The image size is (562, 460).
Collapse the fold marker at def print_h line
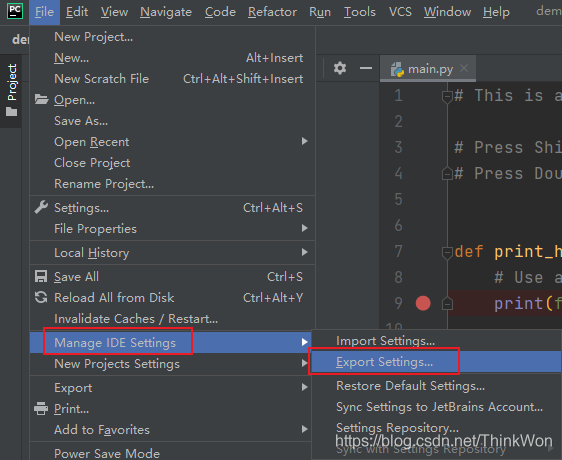point(447,252)
